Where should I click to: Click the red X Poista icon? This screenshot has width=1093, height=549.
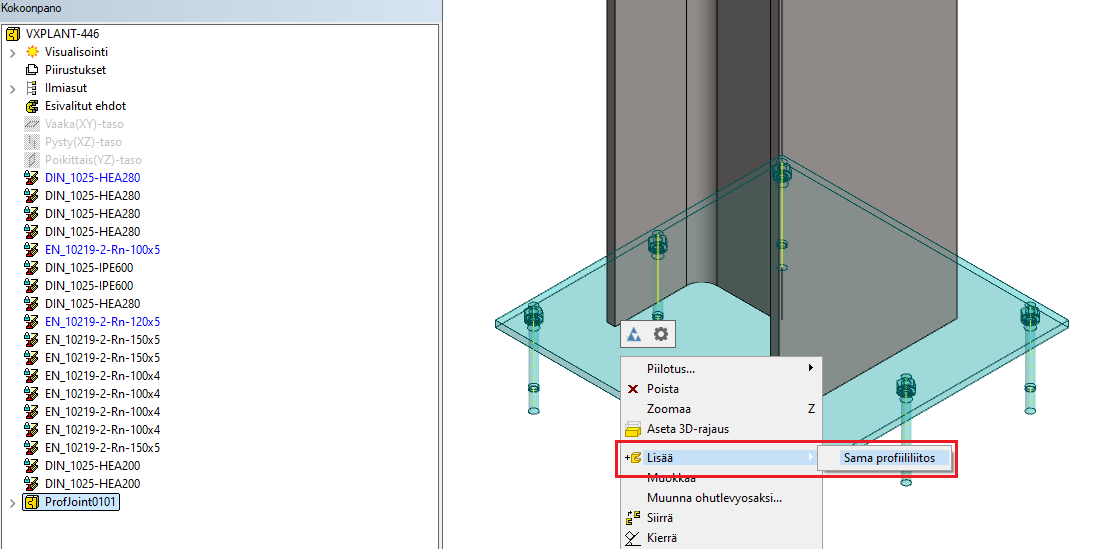pos(632,389)
